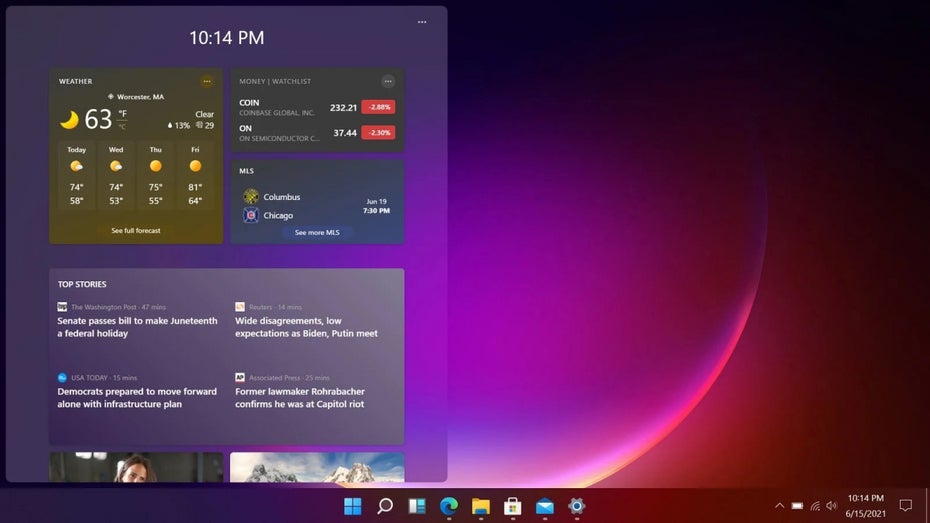Open Thu forecast column
Screen dimensions: 930x523
click(x=155, y=175)
